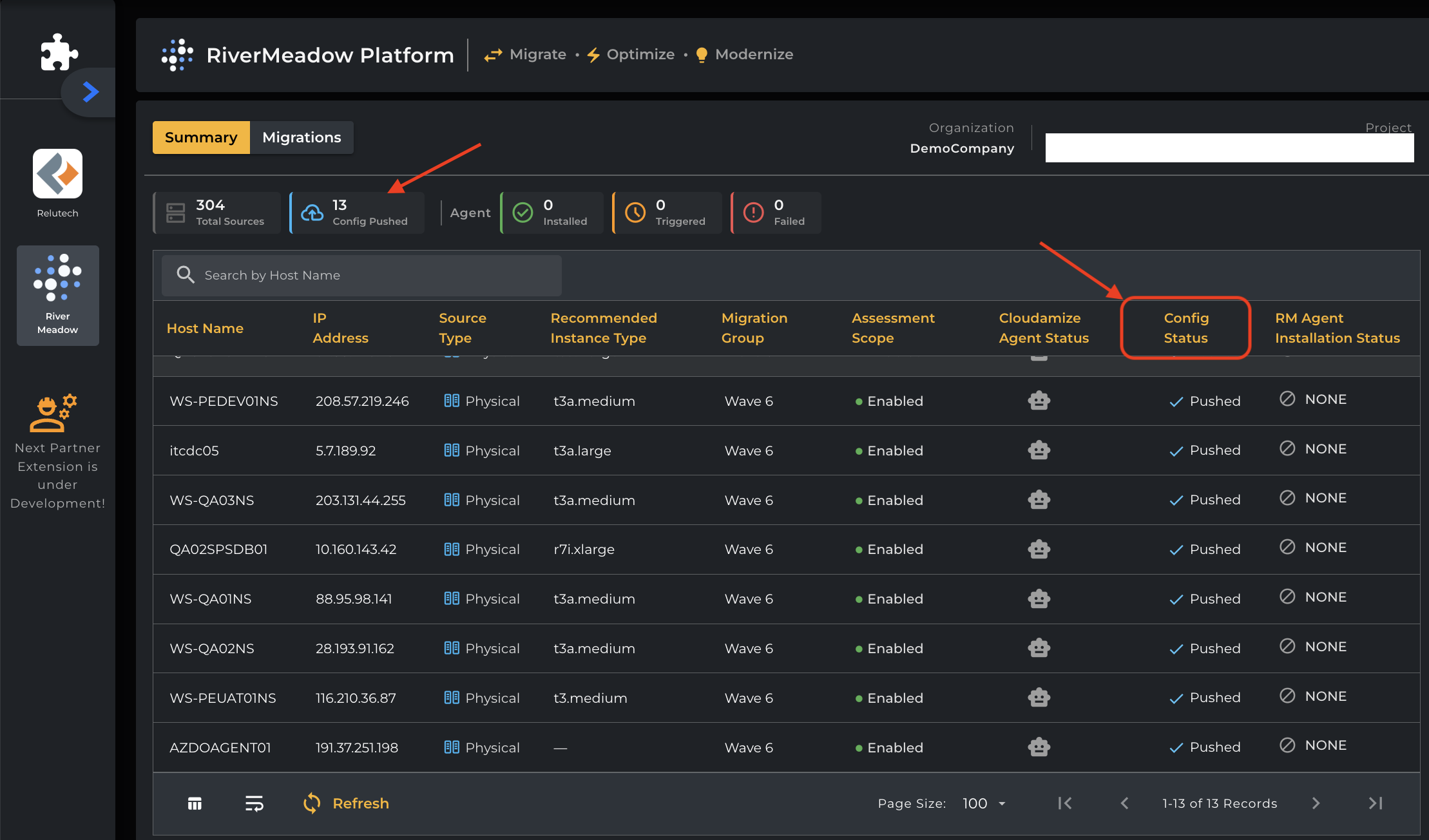Click the Agent Failed alert icon

[x=753, y=213]
